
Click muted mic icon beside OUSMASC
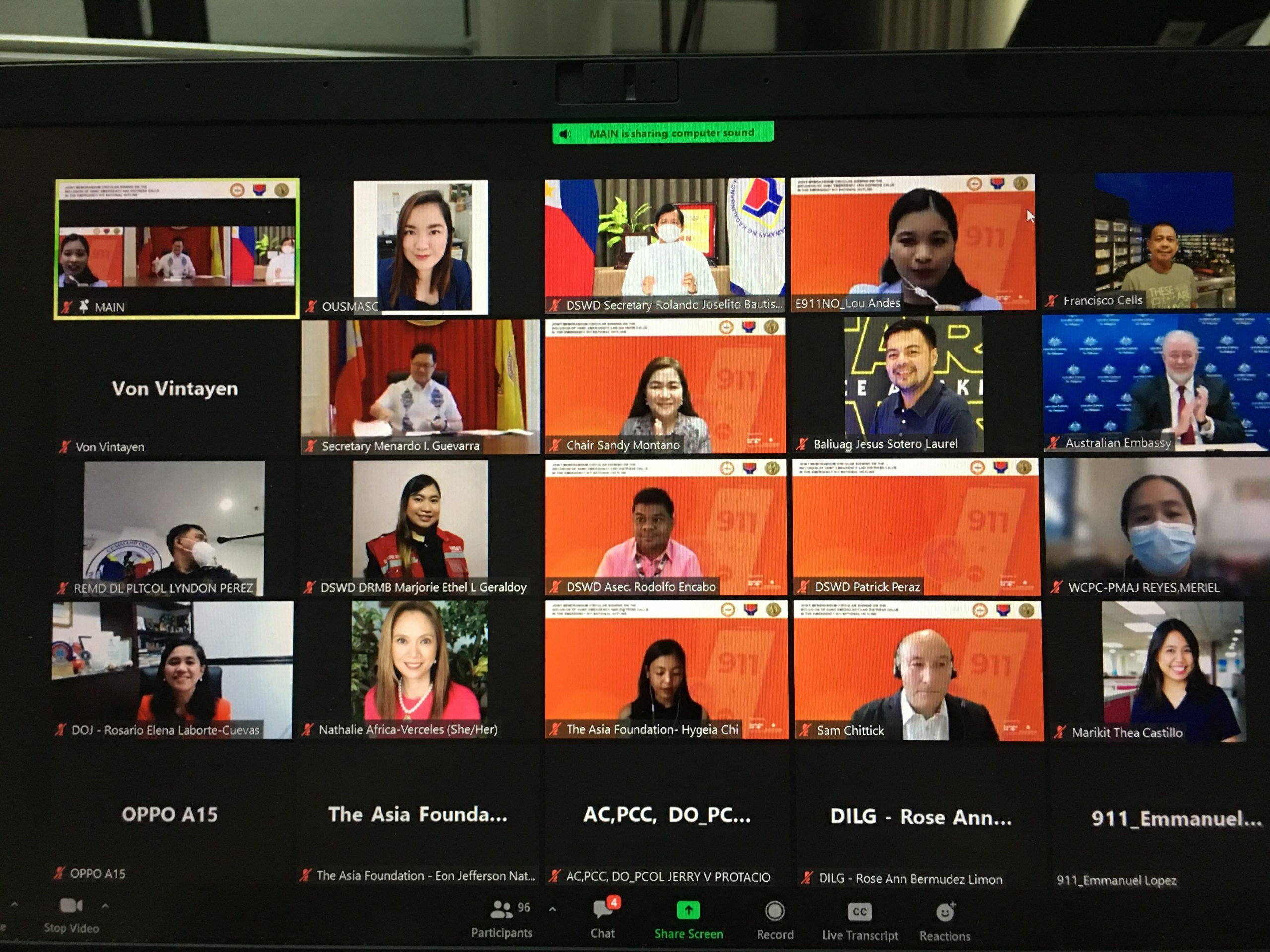point(311,306)
